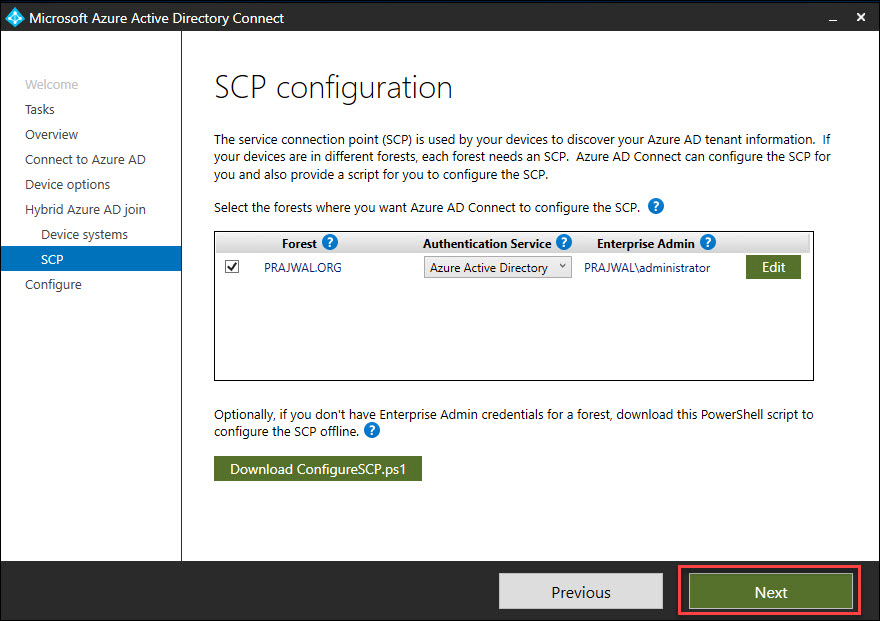The image size is (880, 621).
Task: Click the Azure AD Connect logo icon
Action: (x=15, y=17)
